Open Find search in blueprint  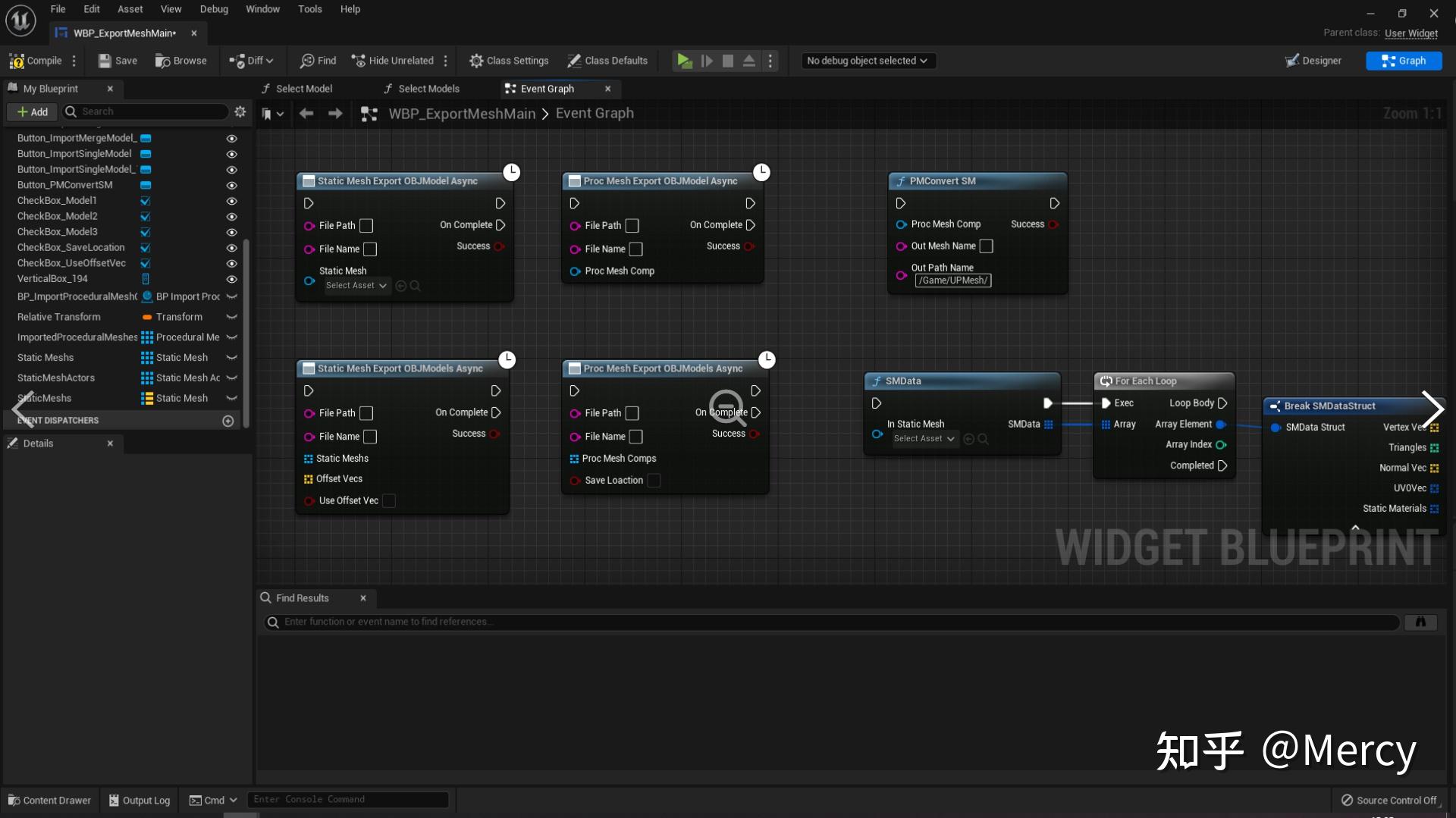[318, 61]
